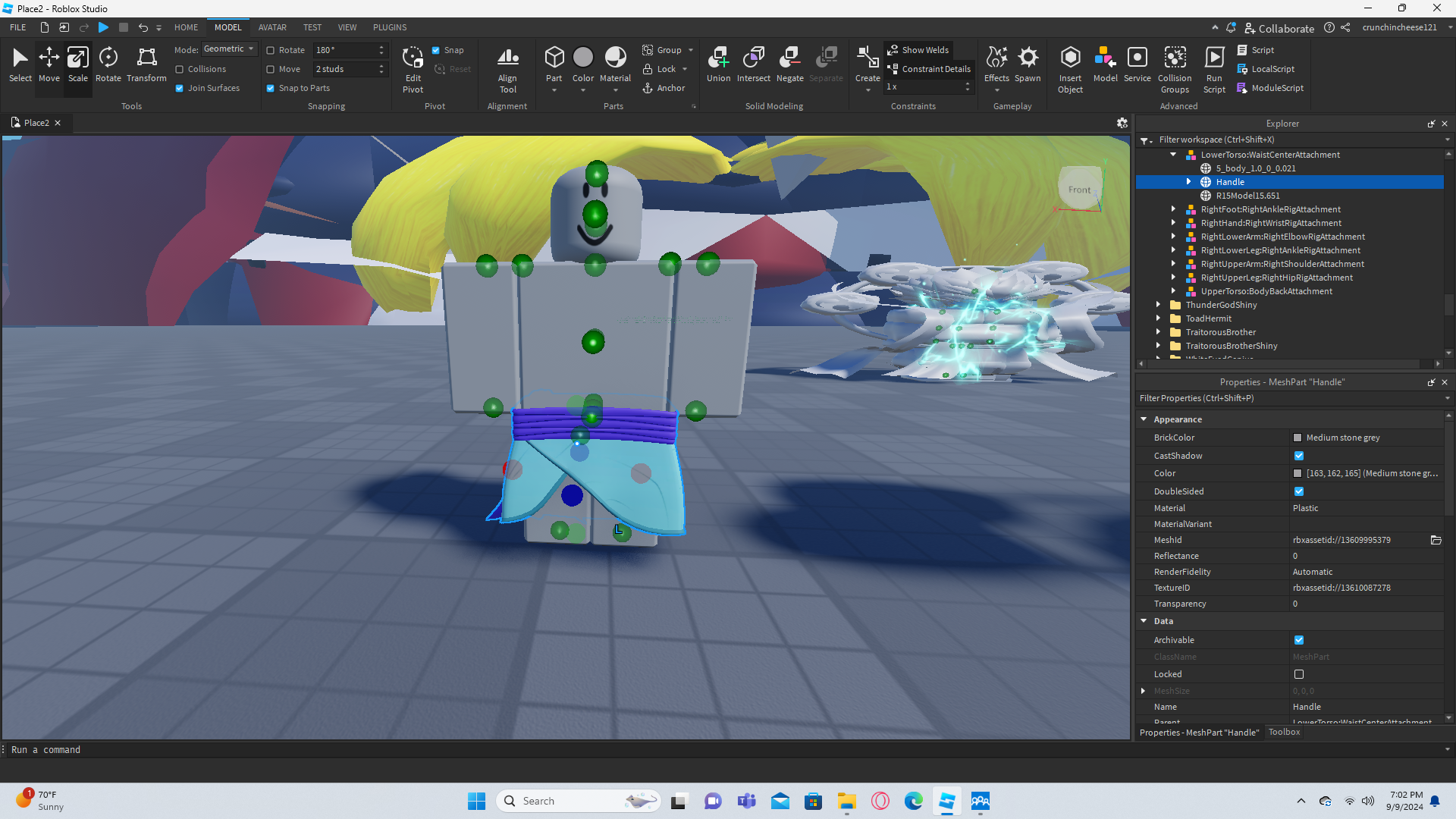Collapse the Appearance properties section
The width and height of the screenshot is (1456, 819).
[x=1144, y=419]
